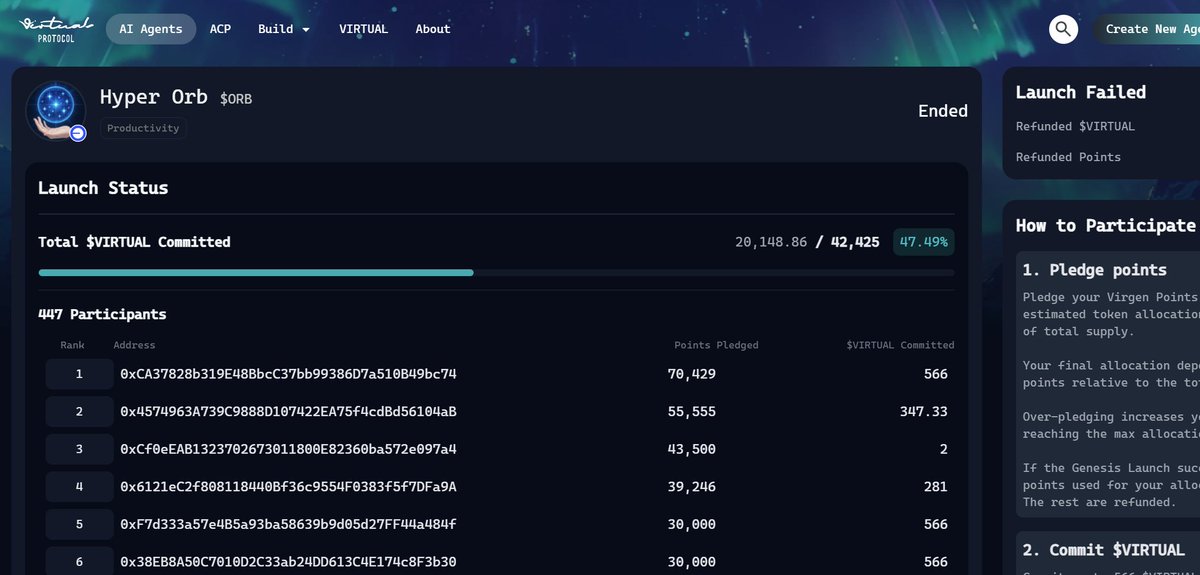
Task: Select address 0x38EB8A50C7010D2C33ab24DD613C4E174c8F3b30
Action: tap(288, 561)
